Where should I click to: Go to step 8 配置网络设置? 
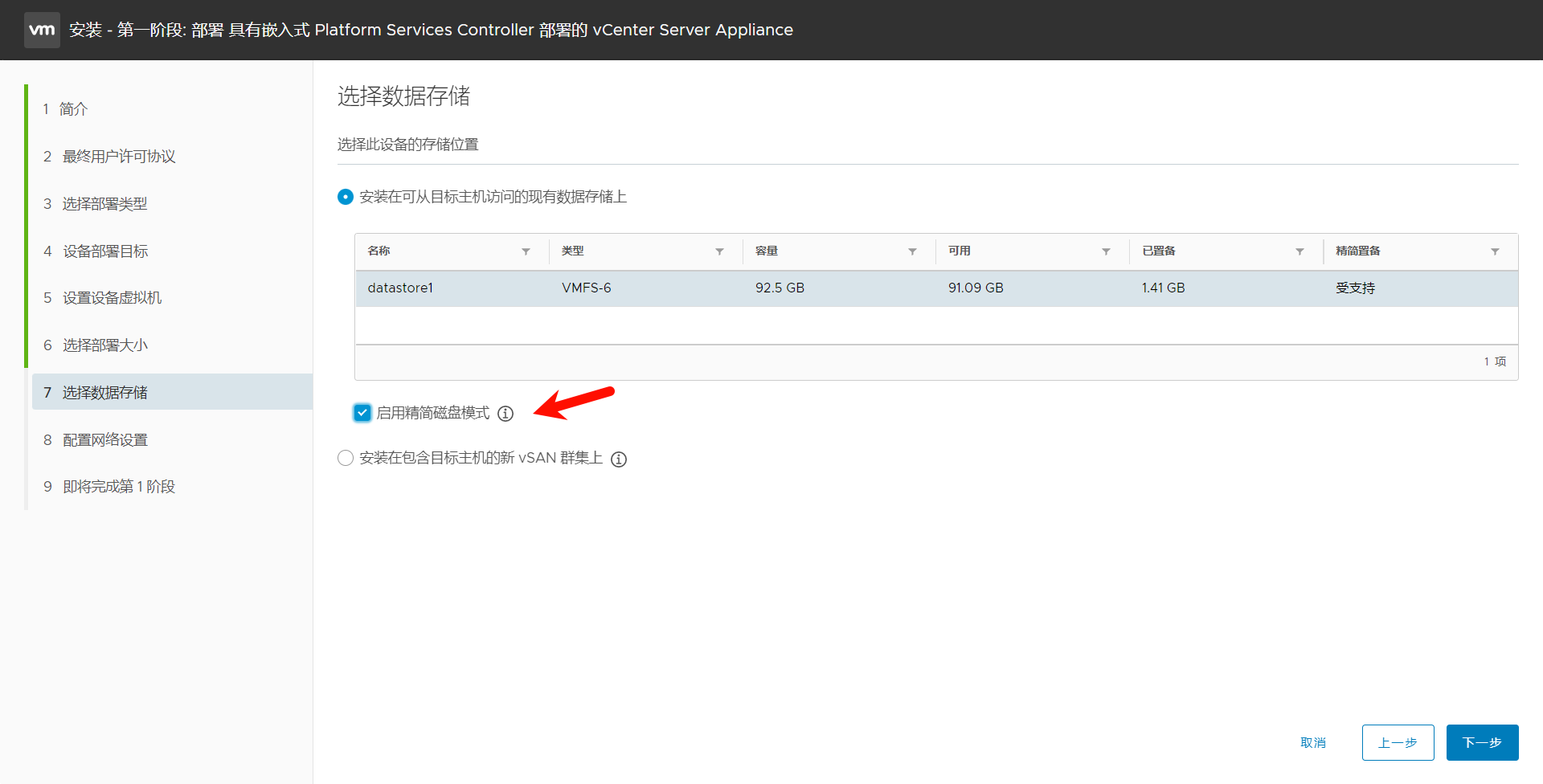[x=96, y=440]
